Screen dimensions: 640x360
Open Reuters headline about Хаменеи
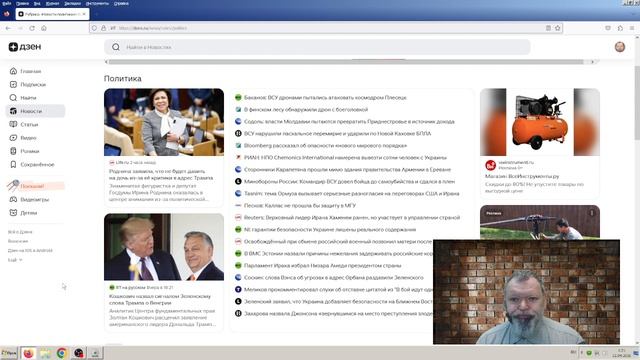[352, 218]
